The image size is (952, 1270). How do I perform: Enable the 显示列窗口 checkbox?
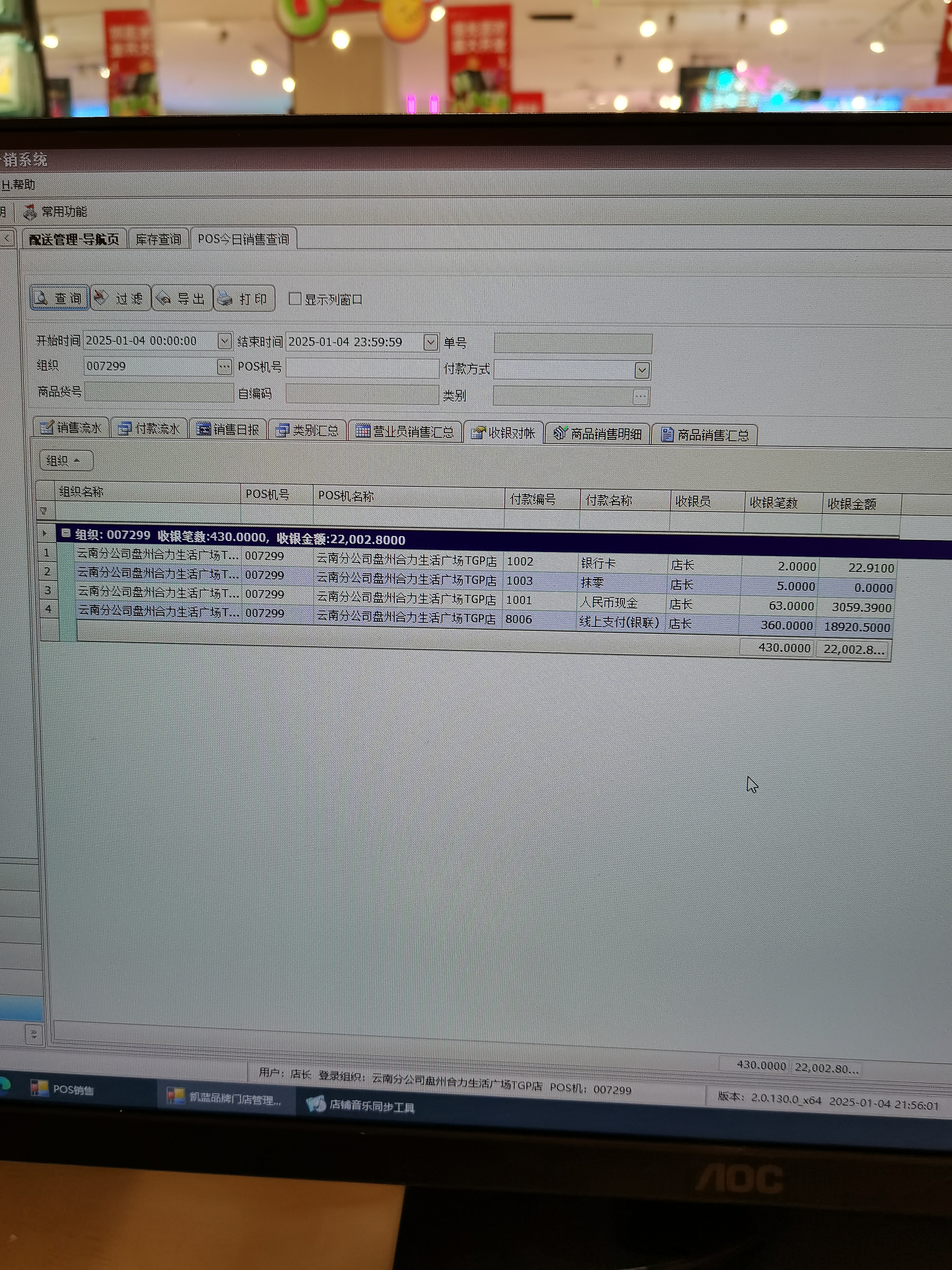pyautogui.click(x=295, y=298)
